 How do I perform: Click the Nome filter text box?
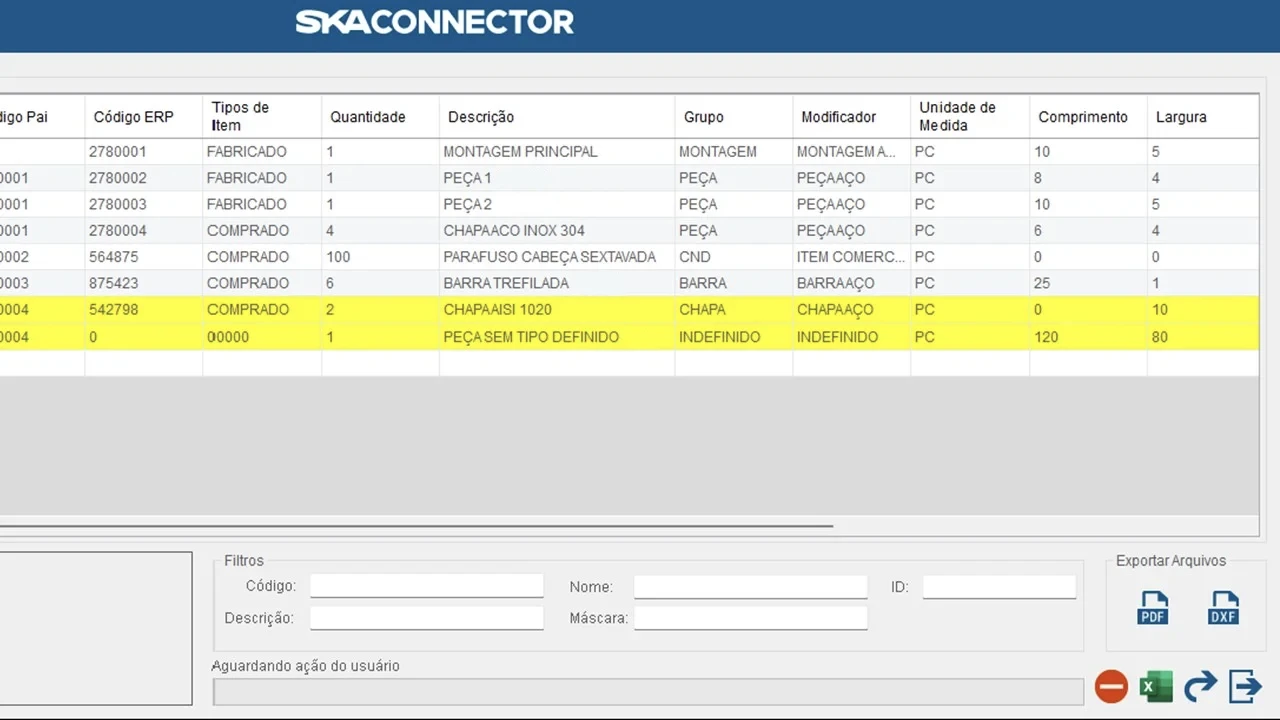pos(750,587)
